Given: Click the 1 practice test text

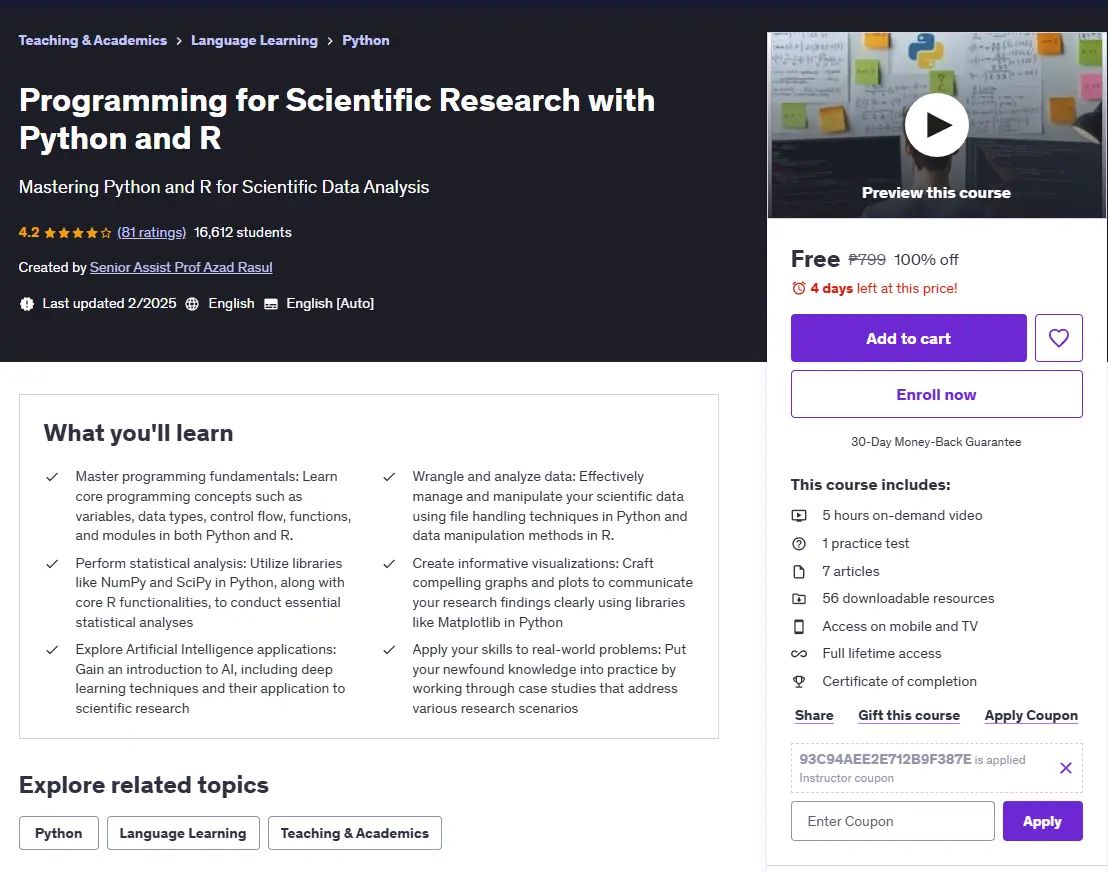Looking at the screenshot, I should (866, 543).
